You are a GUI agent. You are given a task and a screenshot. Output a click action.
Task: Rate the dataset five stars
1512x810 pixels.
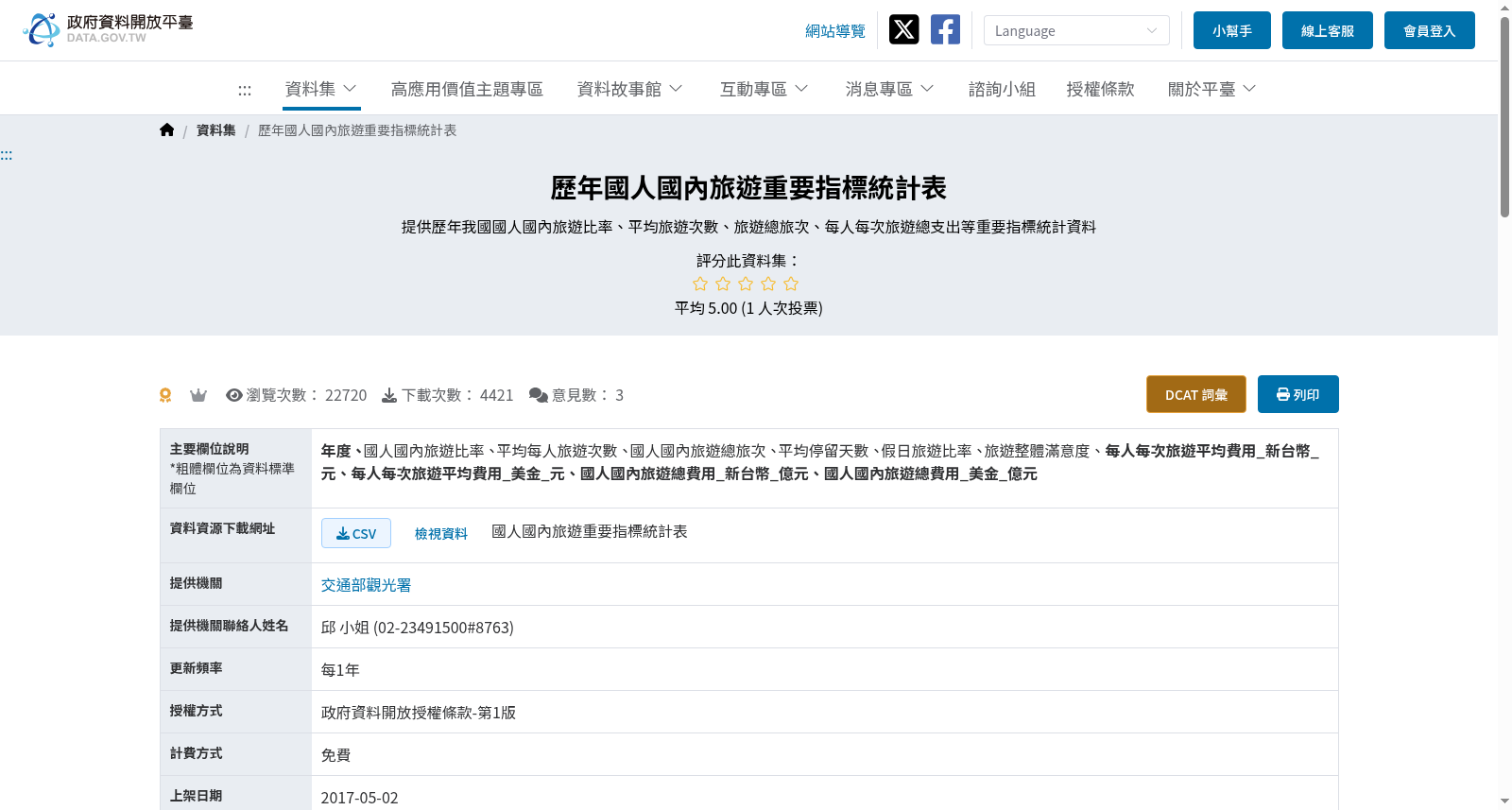click(x=791, y=284)
